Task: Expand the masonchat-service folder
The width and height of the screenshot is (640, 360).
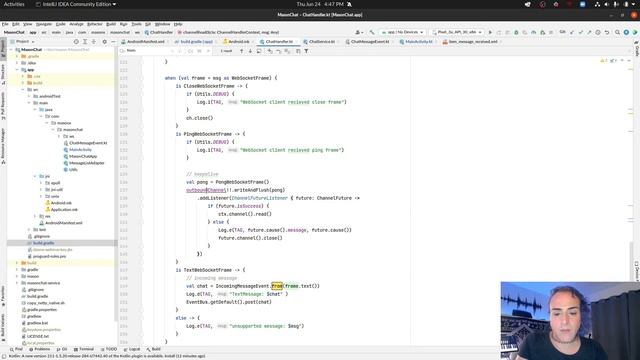Action: click(17, 283)
